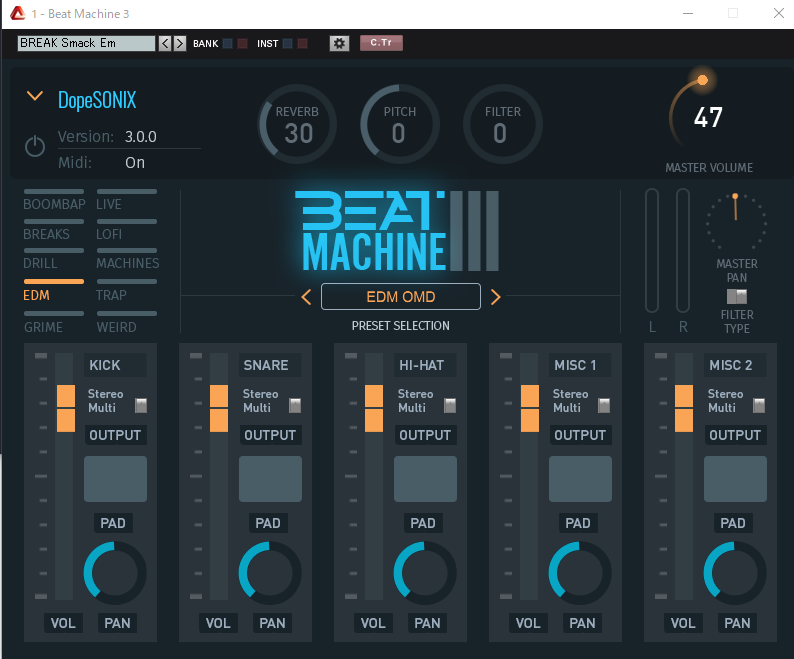Click the SNARE pan knob
The height and width of the screenshot is (659, 794).
click(x=270, y=573)
